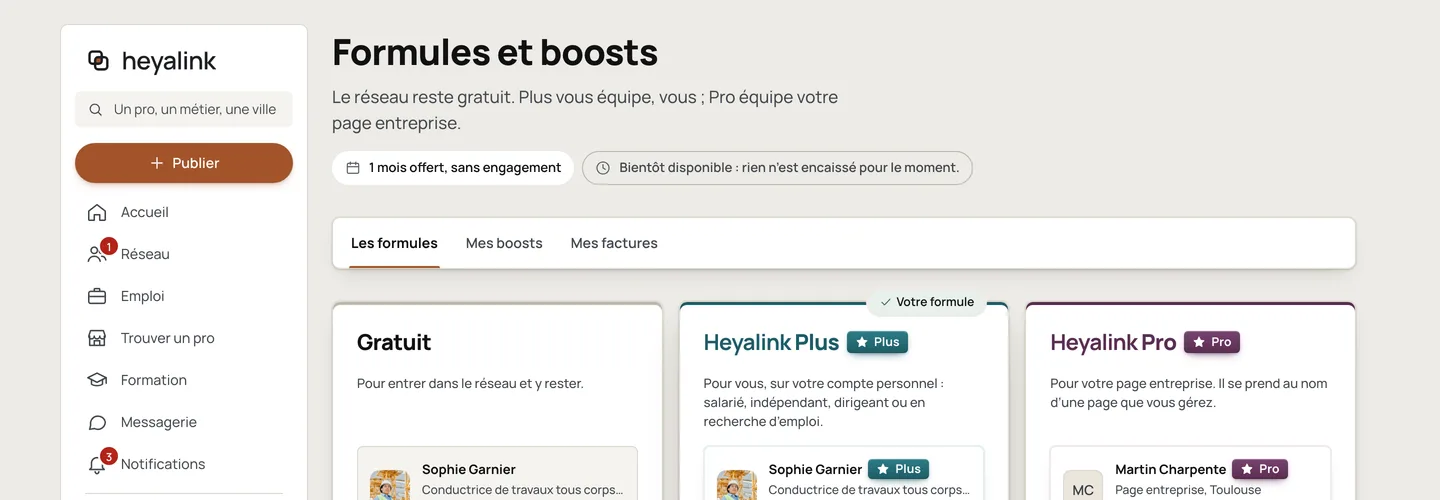Screen dimensions: 1440x500
Task: Click the Publier button
Action: (184, 163)
